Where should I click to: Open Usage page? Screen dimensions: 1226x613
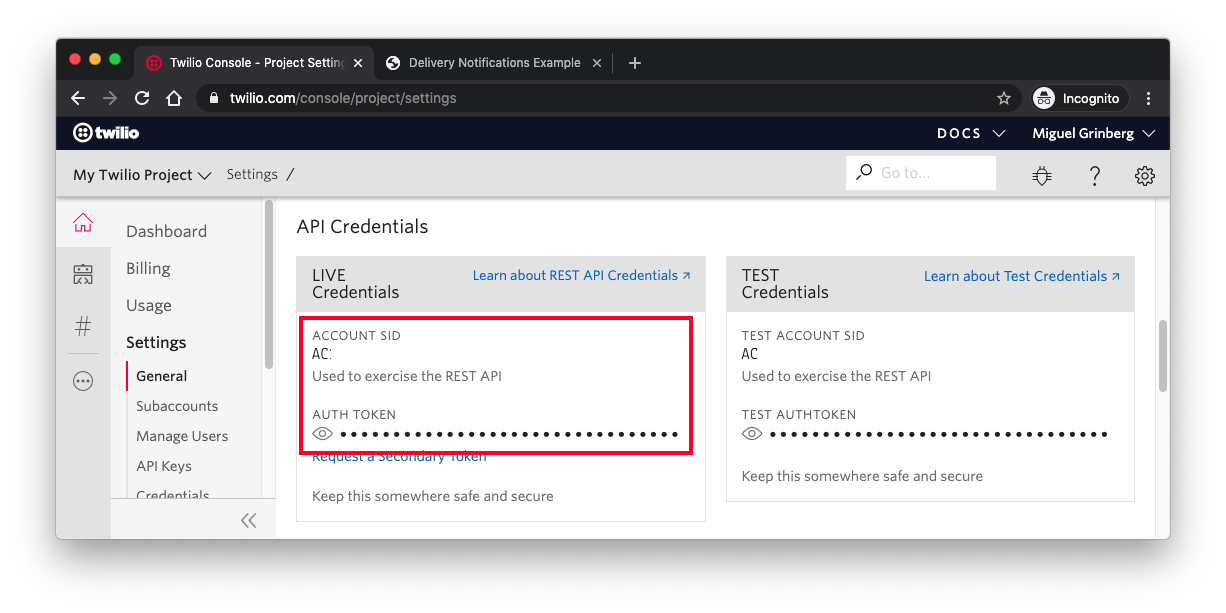(149, 305)
